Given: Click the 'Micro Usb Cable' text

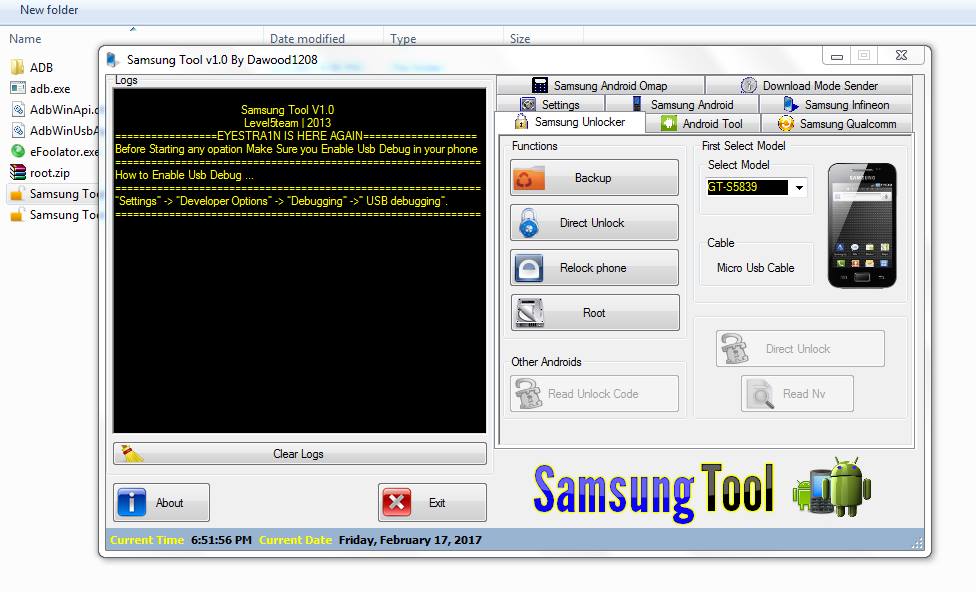Looking at the screenshot, I should tap(756, 268).
